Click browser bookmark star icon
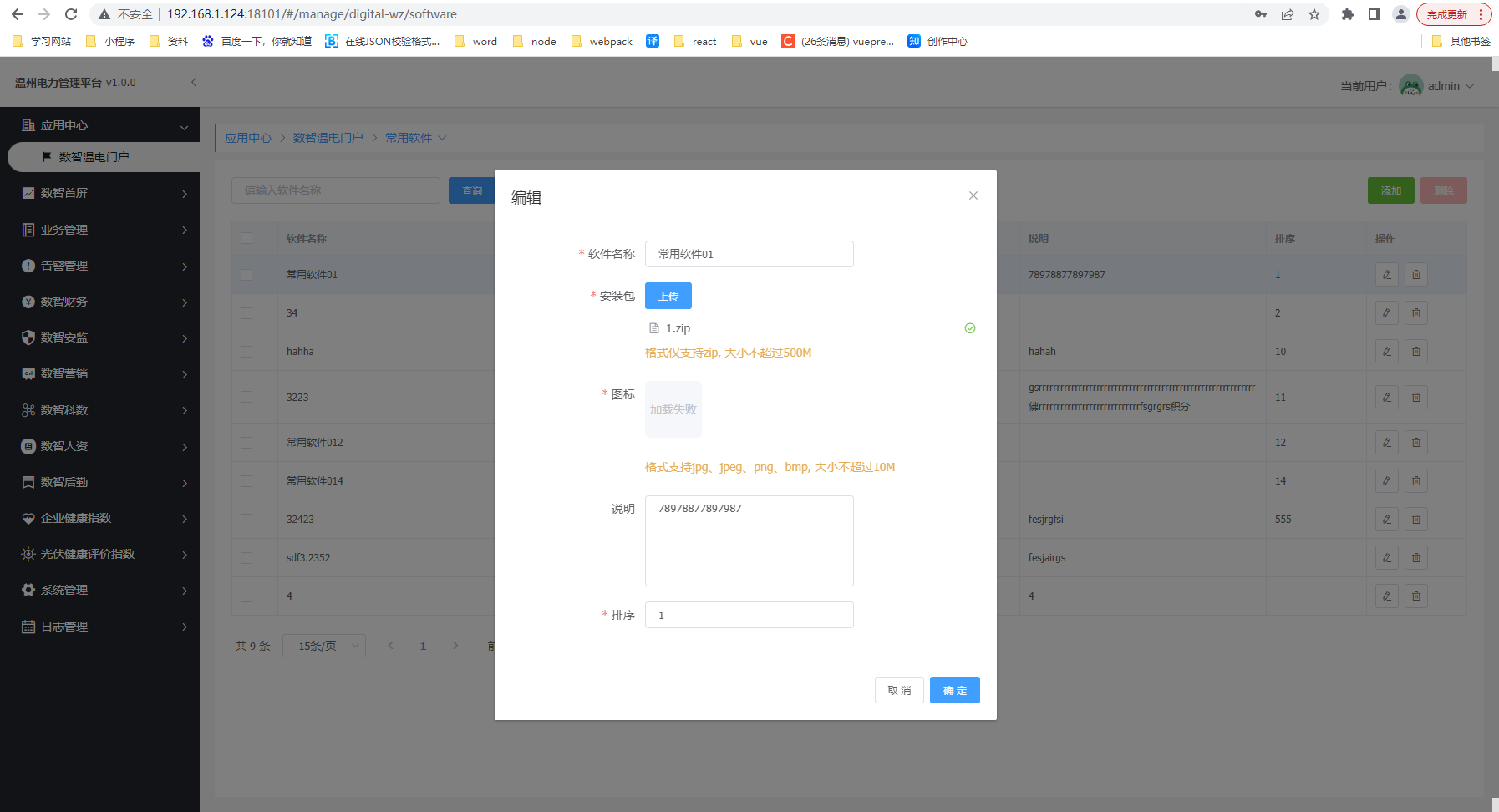Viewport: 1499px width, 812px height. (1314, 14)
